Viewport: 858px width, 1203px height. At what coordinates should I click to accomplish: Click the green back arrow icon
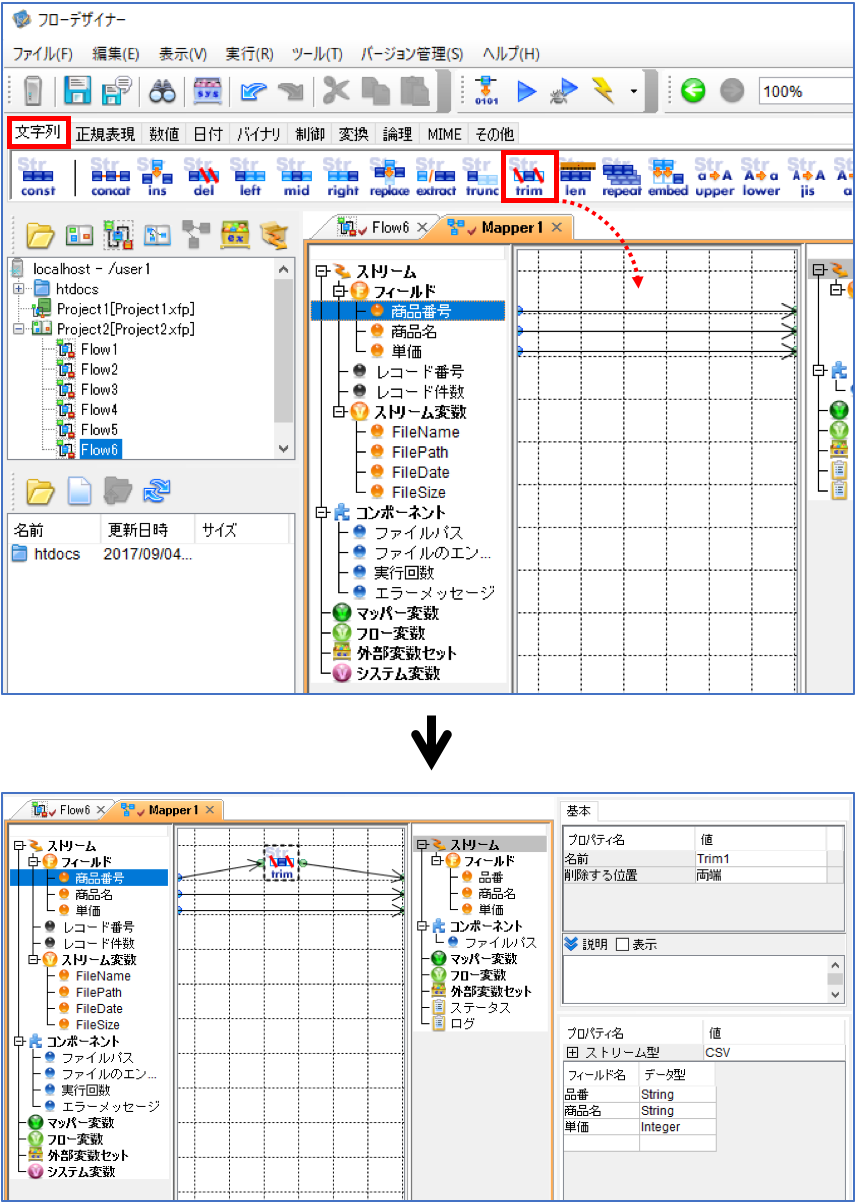(692, 91)
